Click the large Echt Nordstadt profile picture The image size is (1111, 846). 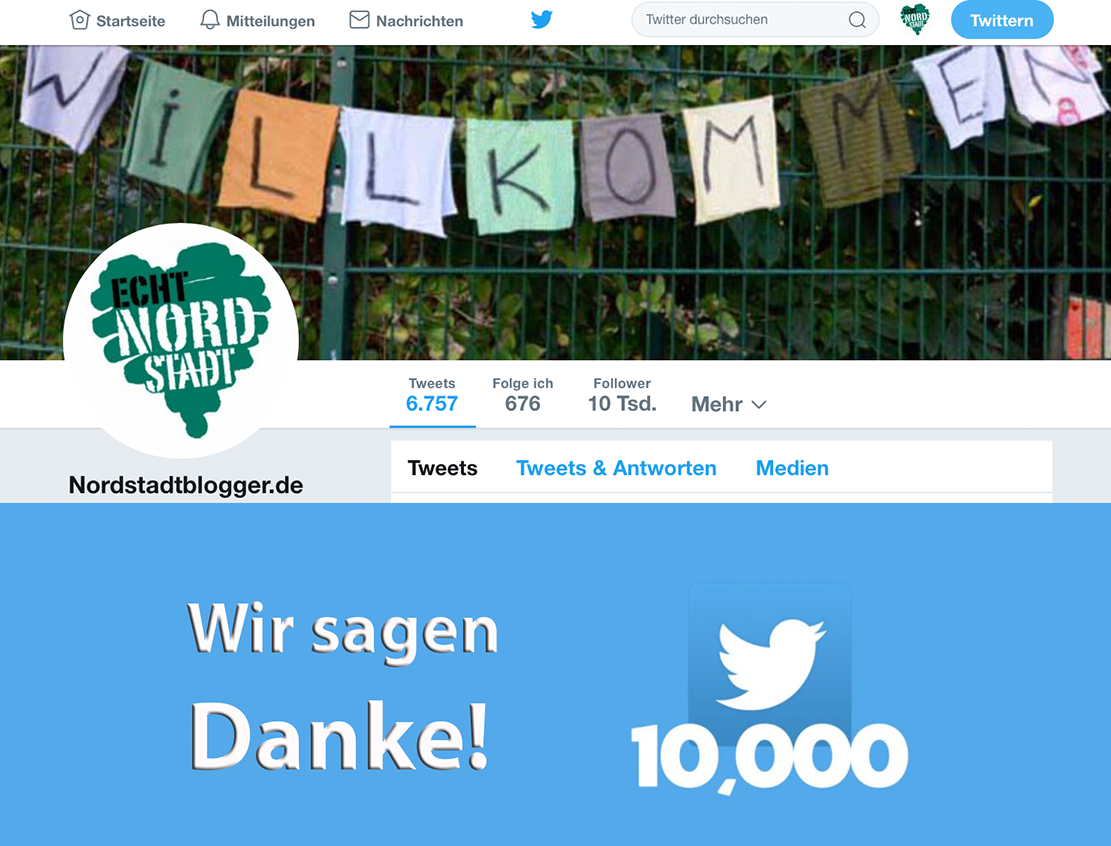point(181,341)
